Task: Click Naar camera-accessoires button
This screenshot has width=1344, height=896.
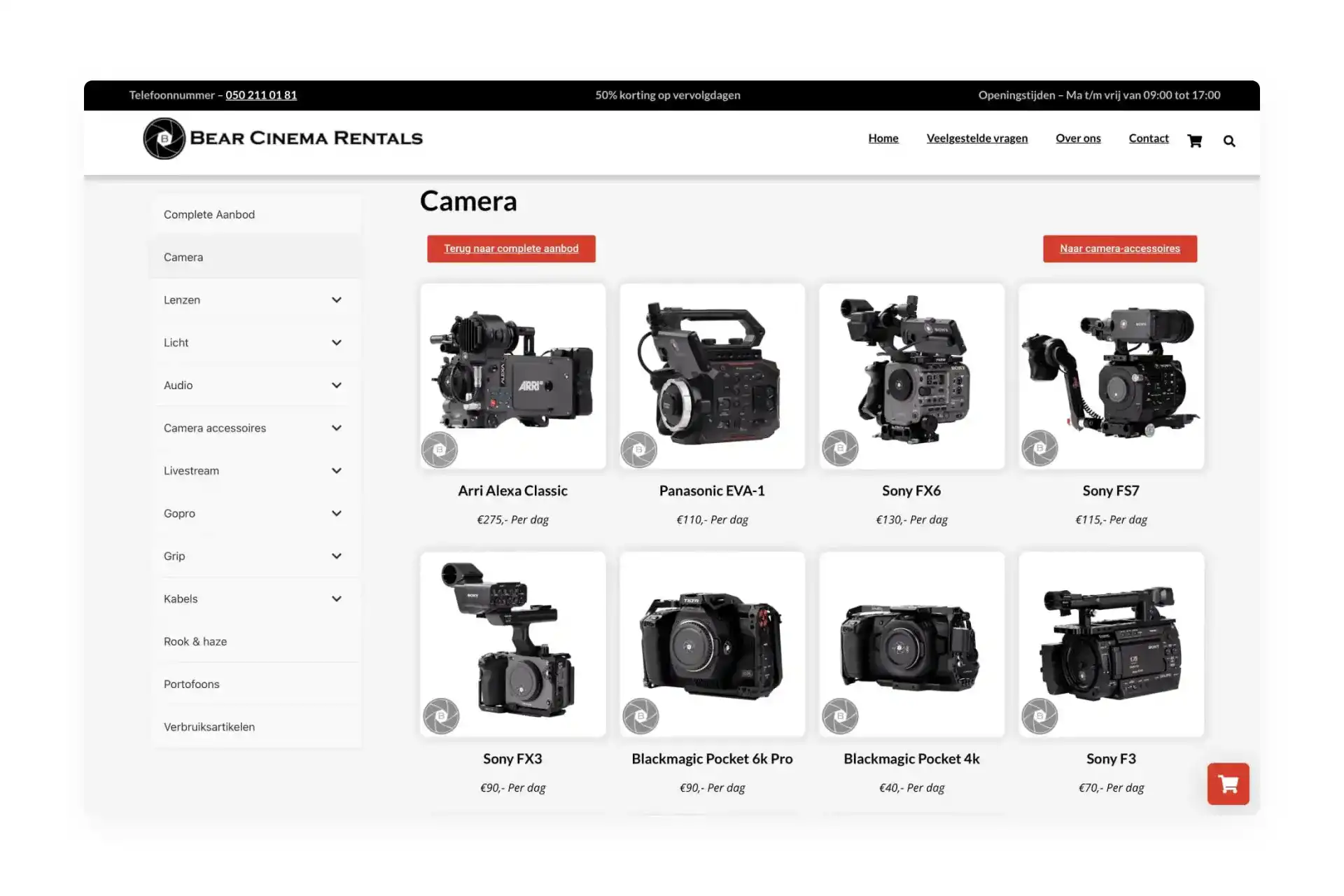Action: [x=1120, y=248]
